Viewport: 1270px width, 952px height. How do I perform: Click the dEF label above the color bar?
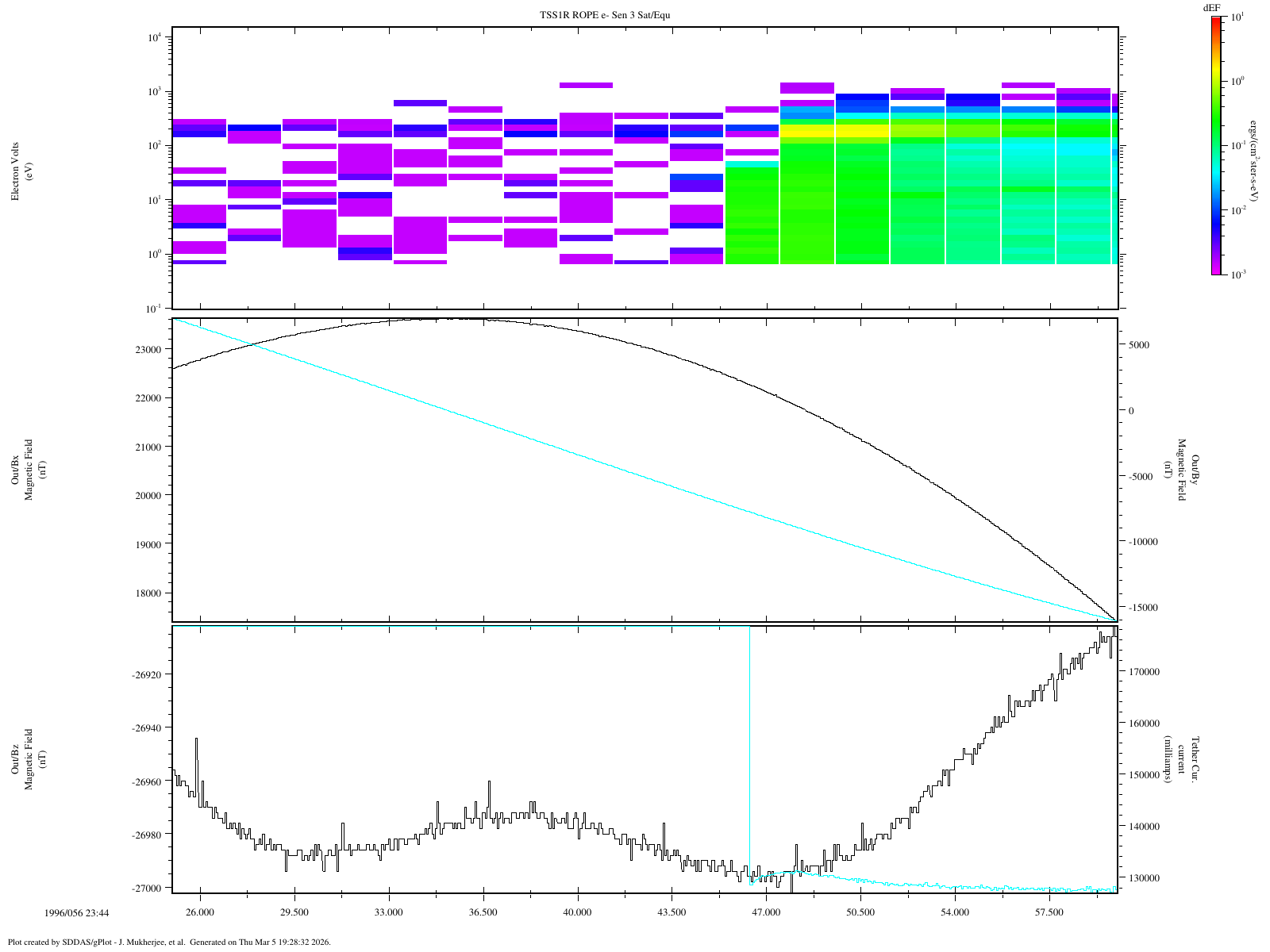(1211, 8)
